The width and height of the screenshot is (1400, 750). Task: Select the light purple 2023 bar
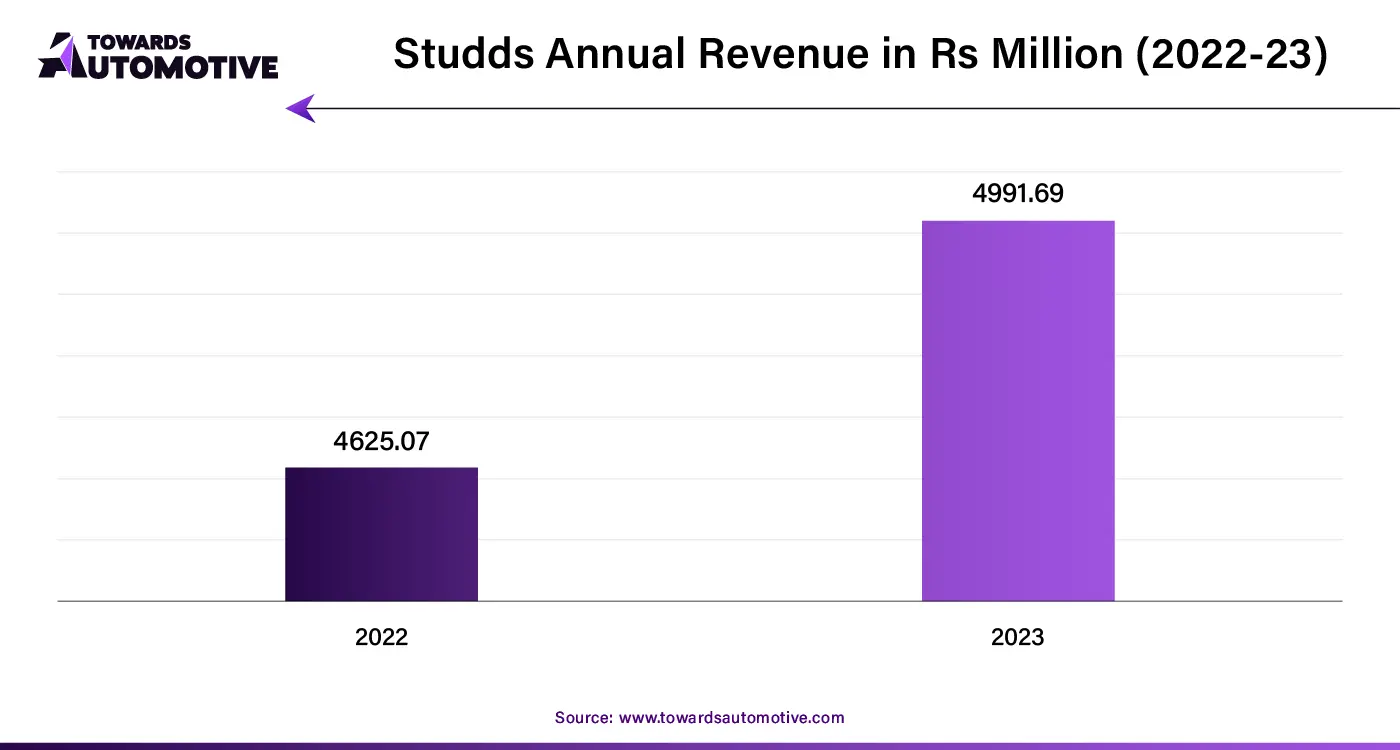tap(1018, 411)
